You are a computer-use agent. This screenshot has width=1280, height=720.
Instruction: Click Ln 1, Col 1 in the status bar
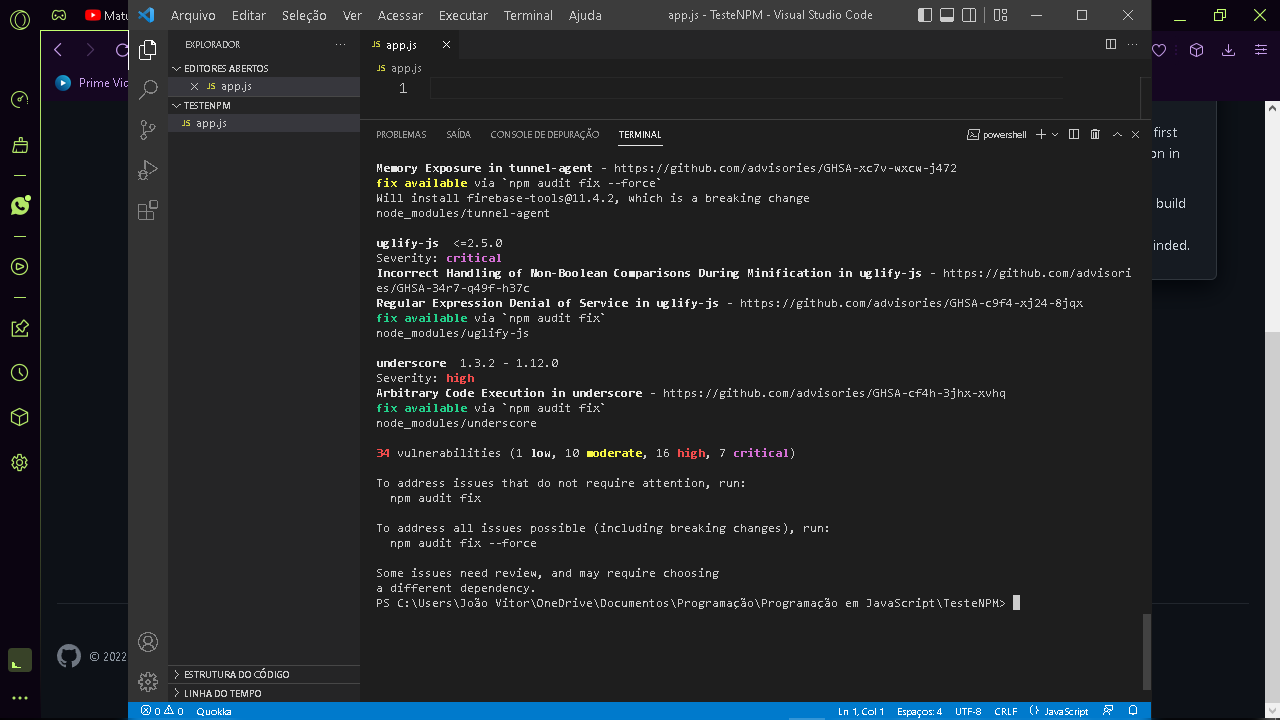click(x=860, y=711)
